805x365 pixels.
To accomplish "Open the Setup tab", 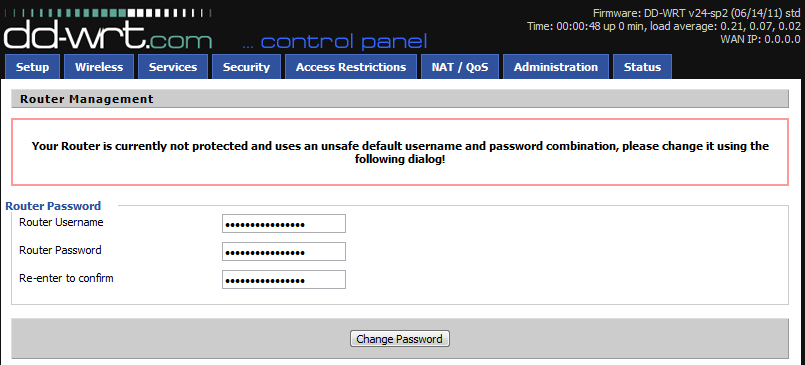I will [x=32, y=67].
